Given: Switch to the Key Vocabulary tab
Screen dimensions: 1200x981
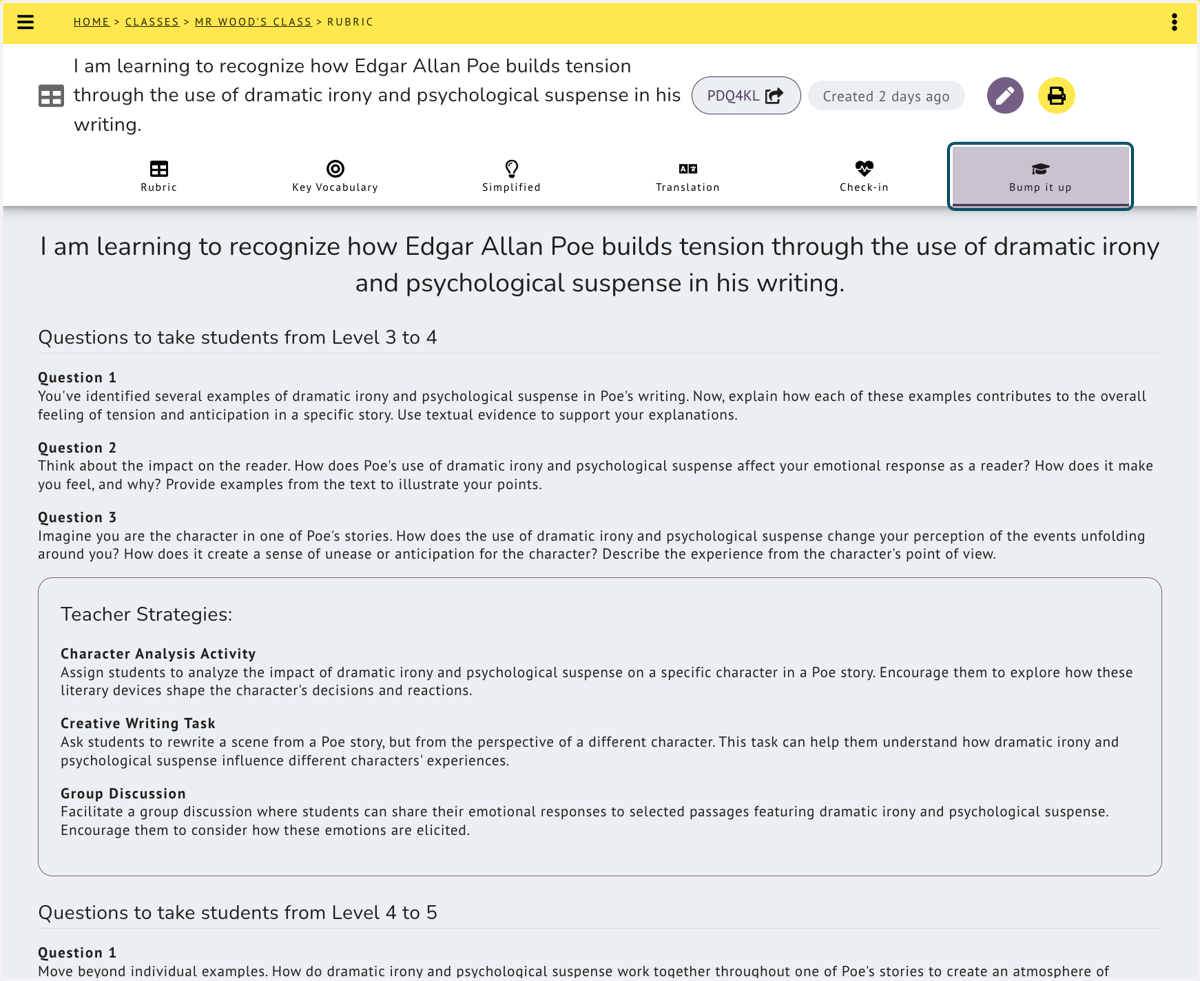Looking at the screenshot, I should 335,177.
